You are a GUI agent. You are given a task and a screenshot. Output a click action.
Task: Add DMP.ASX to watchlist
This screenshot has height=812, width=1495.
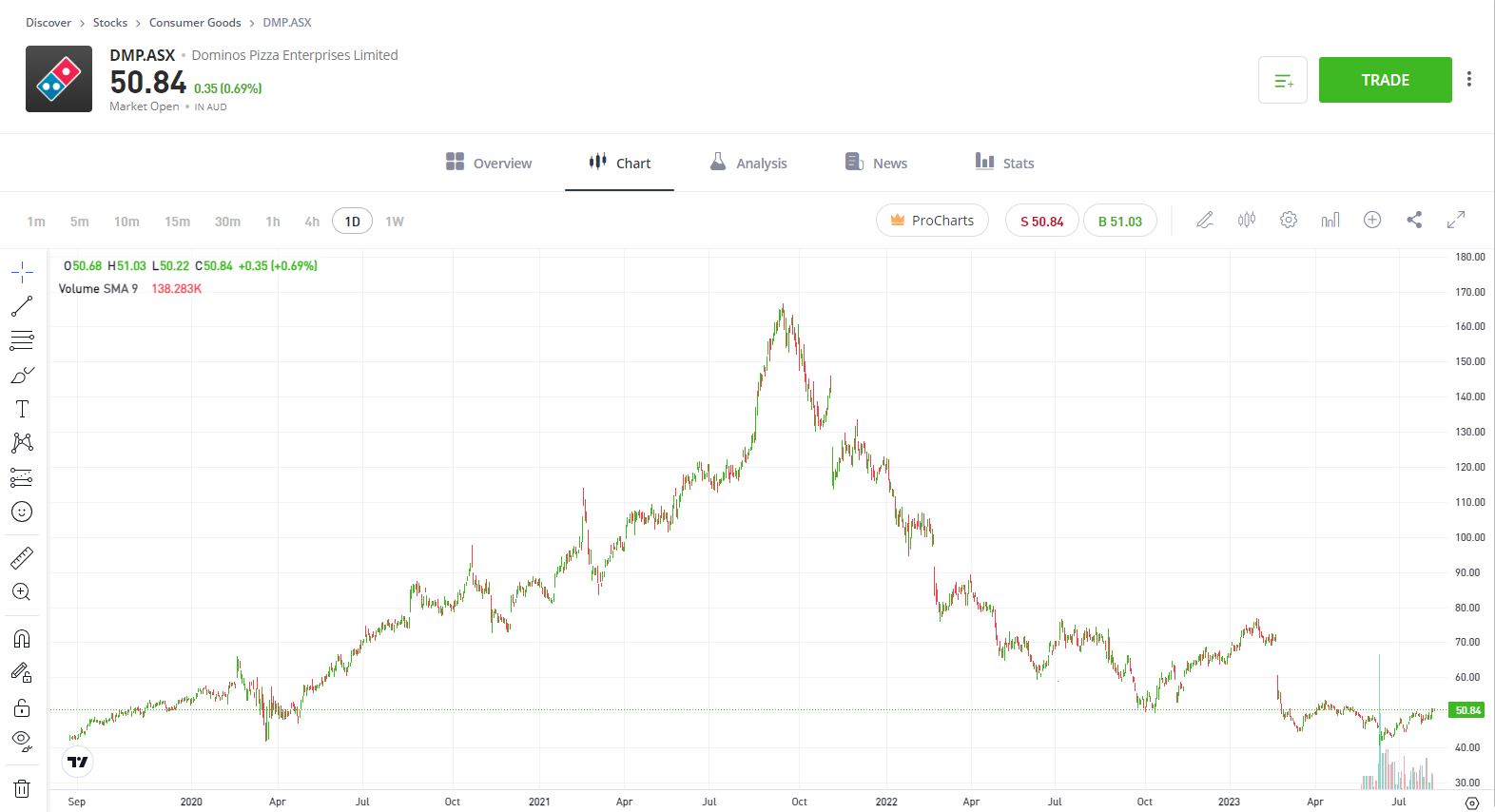pos(1283,80)
